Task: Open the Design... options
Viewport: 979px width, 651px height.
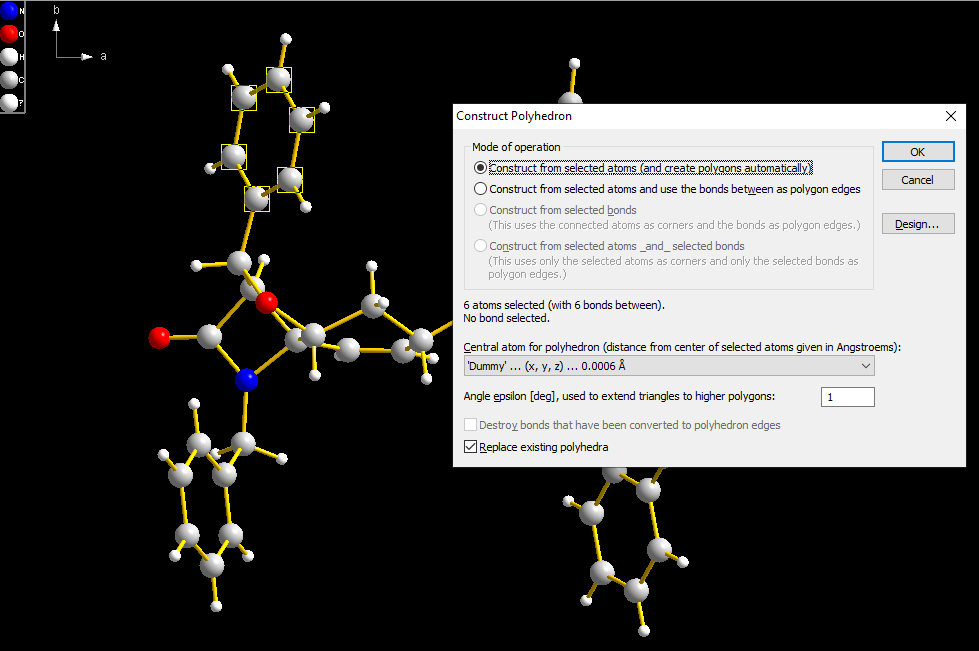Action: 917,223
